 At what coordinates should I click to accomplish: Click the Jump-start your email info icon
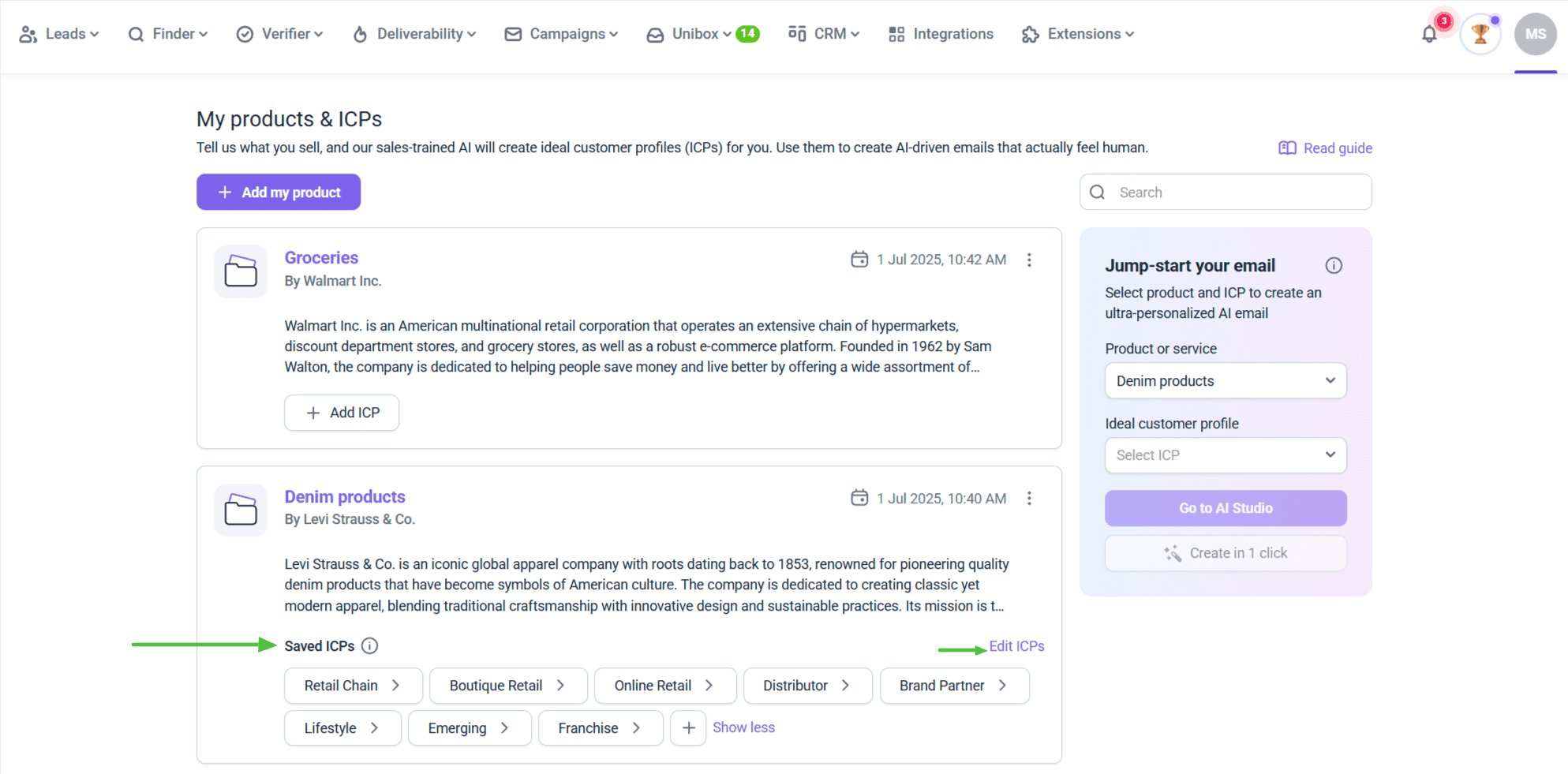1334,266
